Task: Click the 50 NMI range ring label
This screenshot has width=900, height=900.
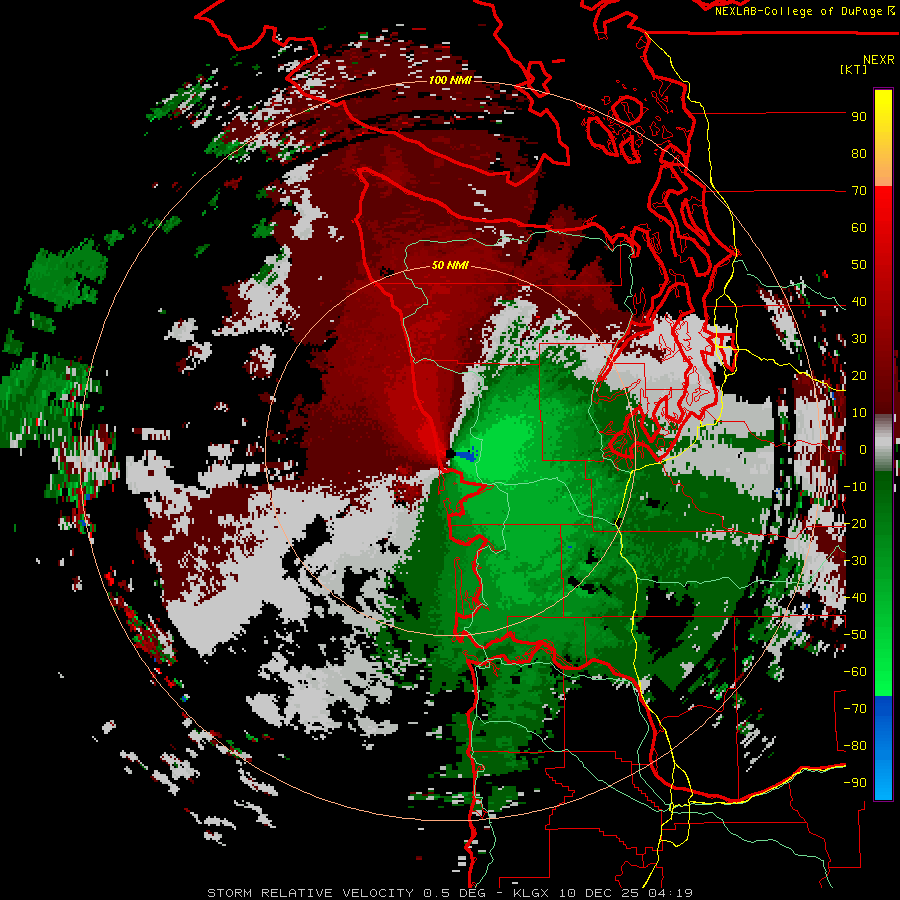Action: [450, 265]
